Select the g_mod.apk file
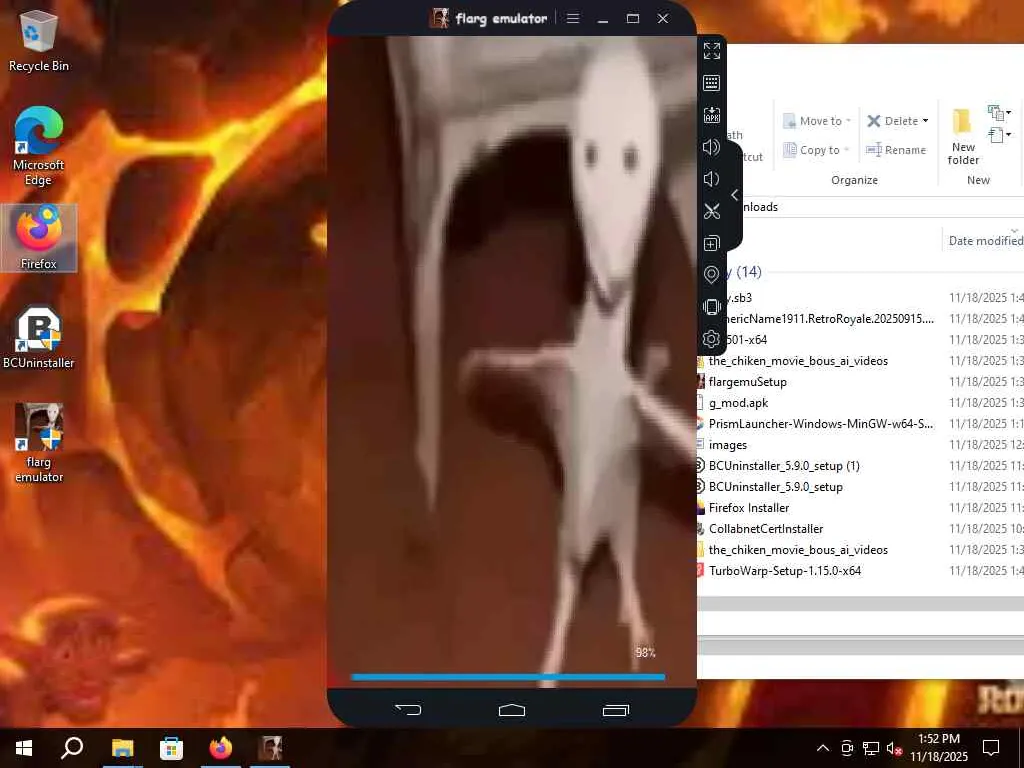 pos(738,403)
